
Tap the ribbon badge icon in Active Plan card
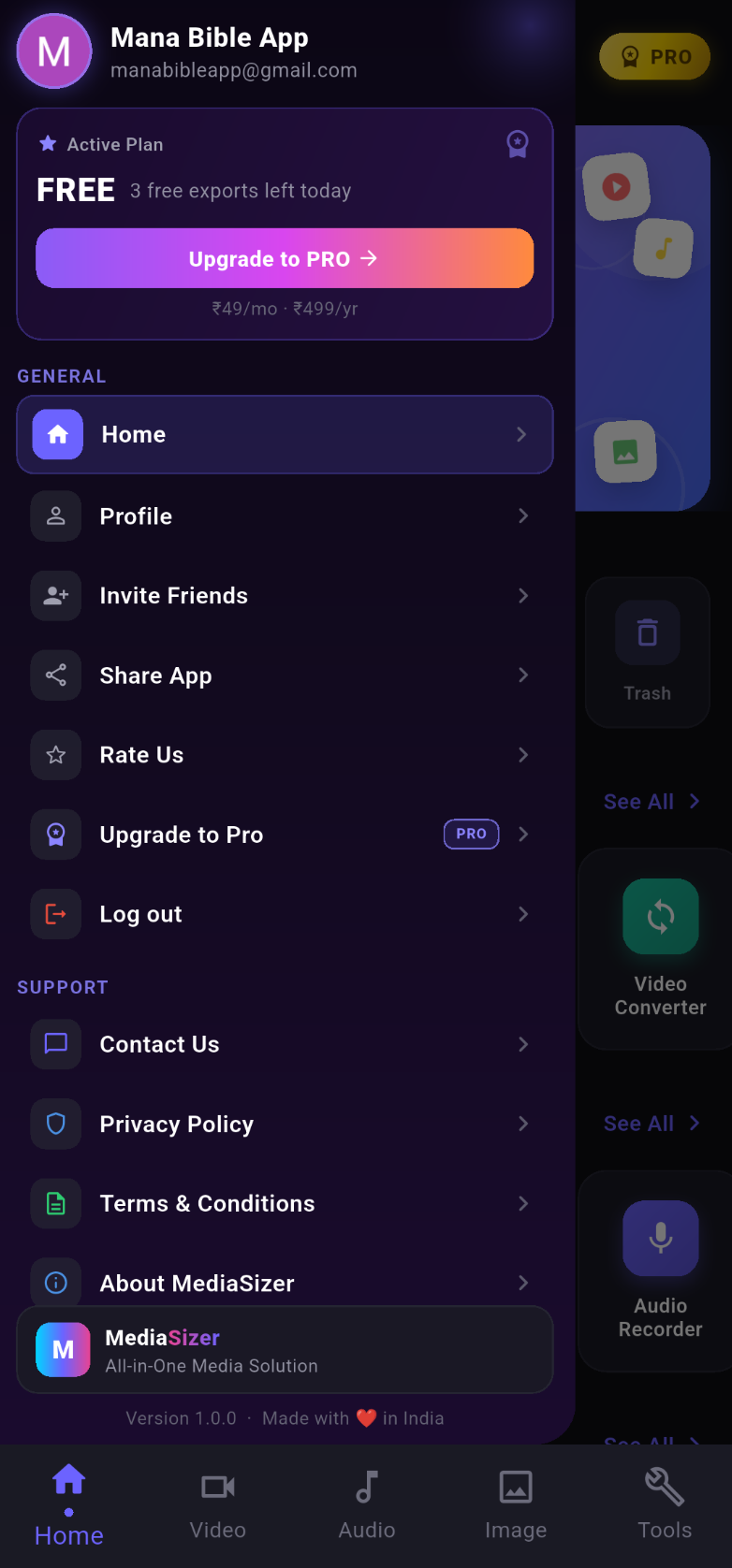pyautogui.click(x=518, y=144)
